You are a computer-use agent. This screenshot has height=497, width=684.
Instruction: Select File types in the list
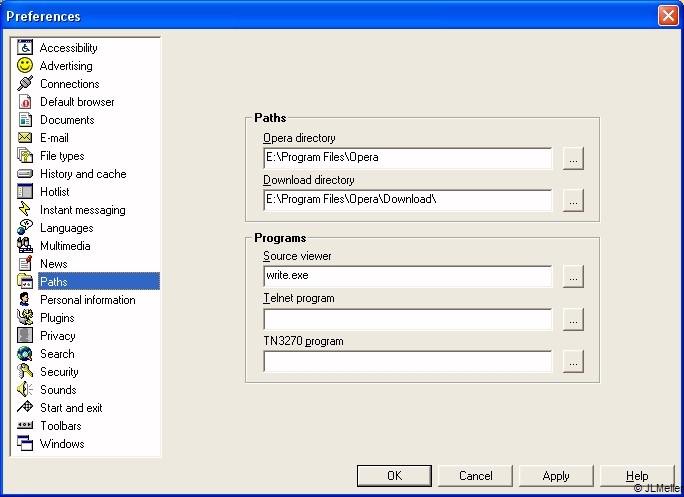click(62, 156)
